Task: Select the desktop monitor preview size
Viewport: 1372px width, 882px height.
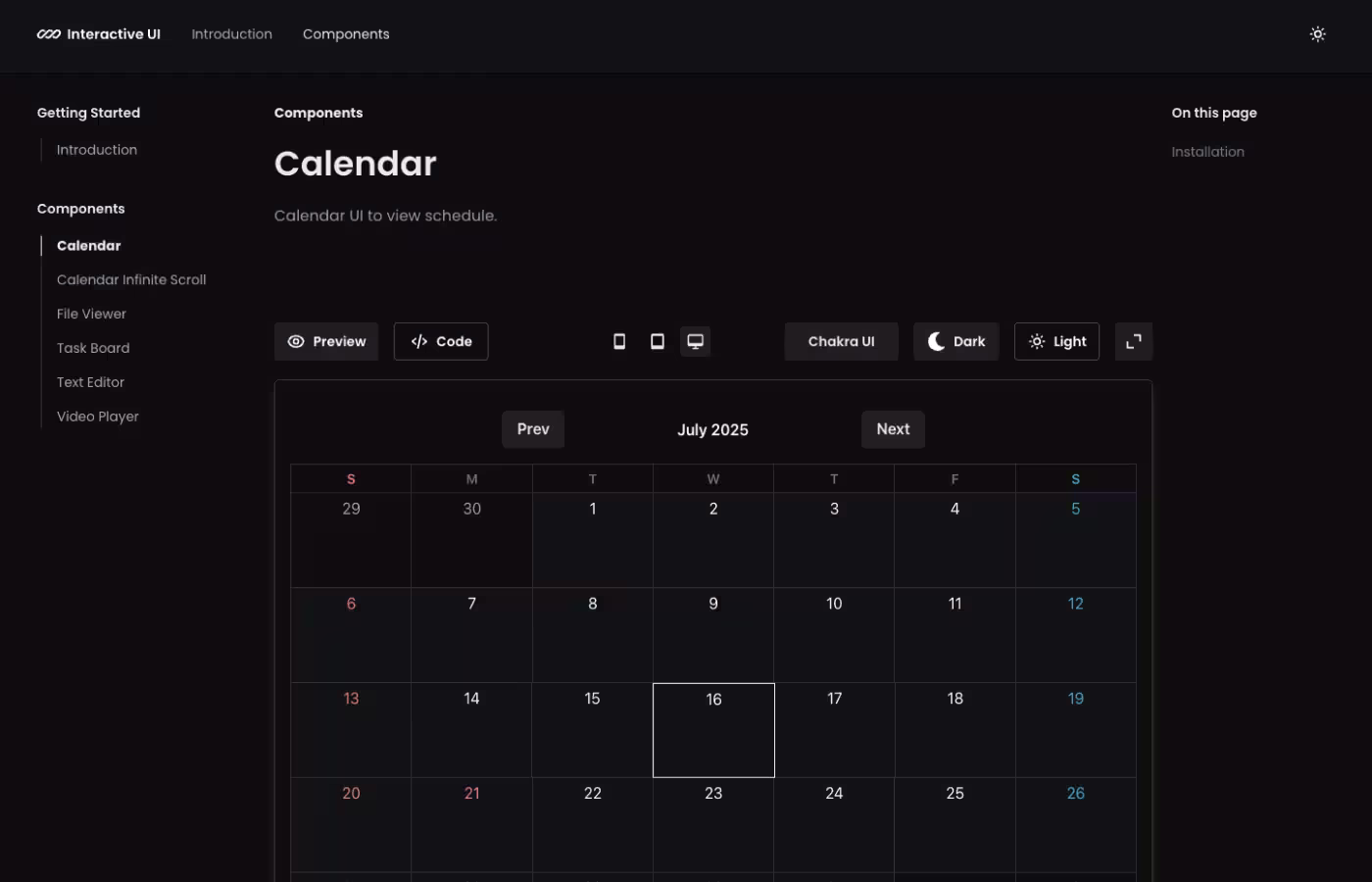Action: coord(695,341)
